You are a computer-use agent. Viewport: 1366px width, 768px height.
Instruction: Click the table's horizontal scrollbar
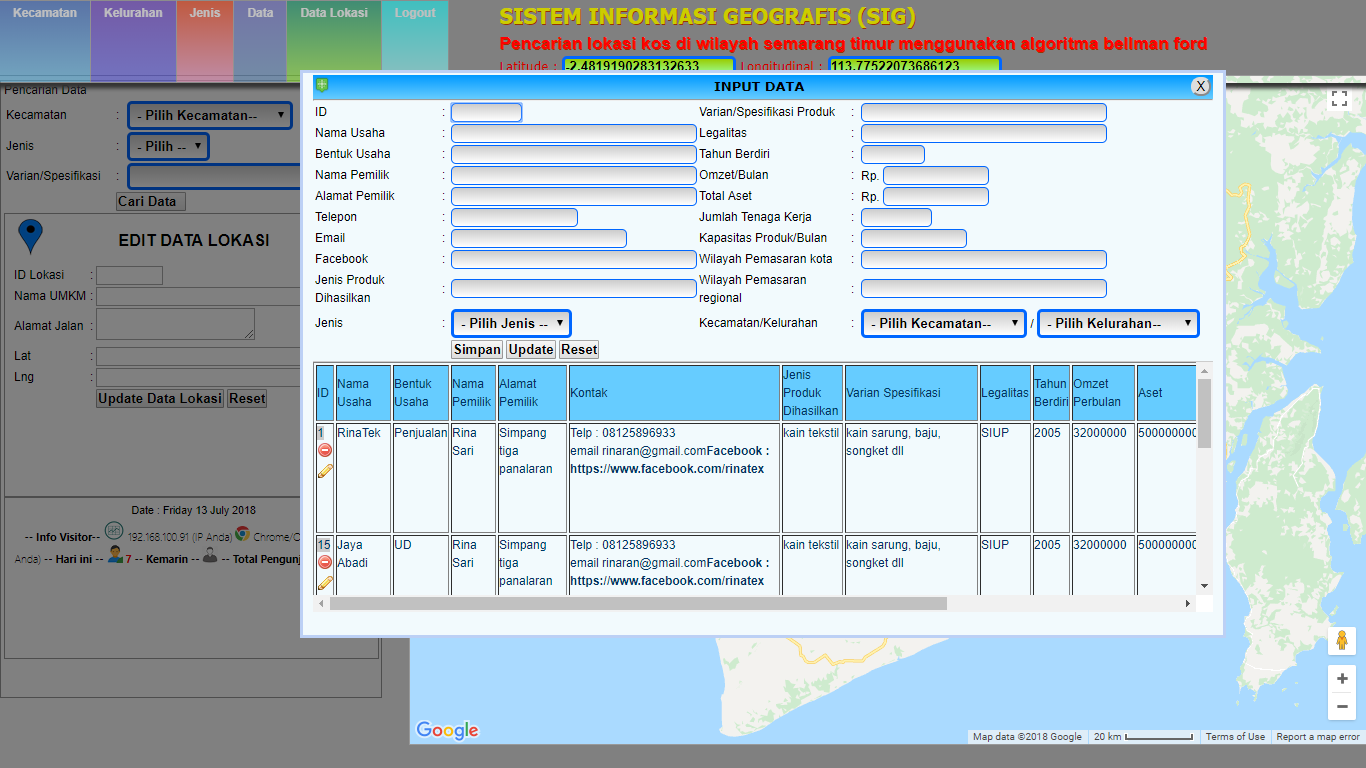(638, 604)
